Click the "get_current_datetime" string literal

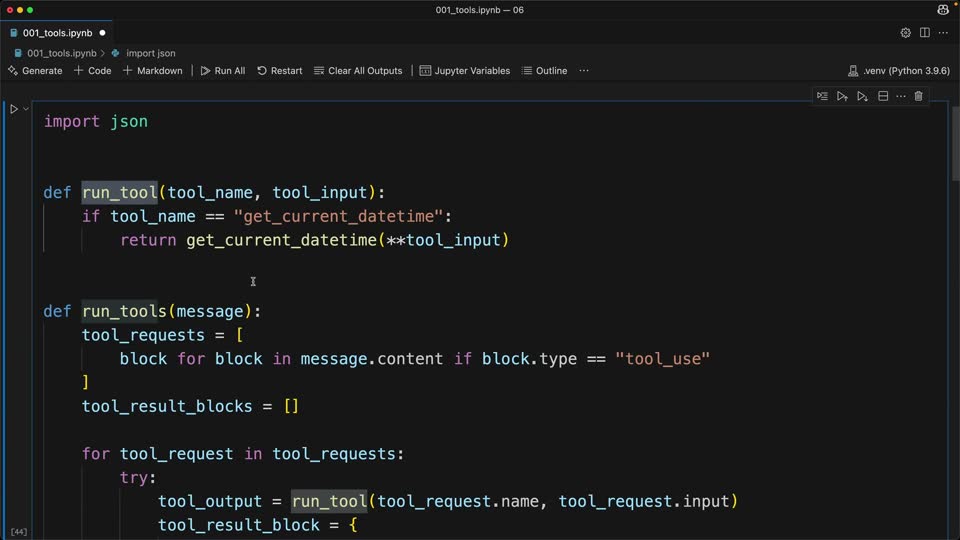[x=339, y=216]
